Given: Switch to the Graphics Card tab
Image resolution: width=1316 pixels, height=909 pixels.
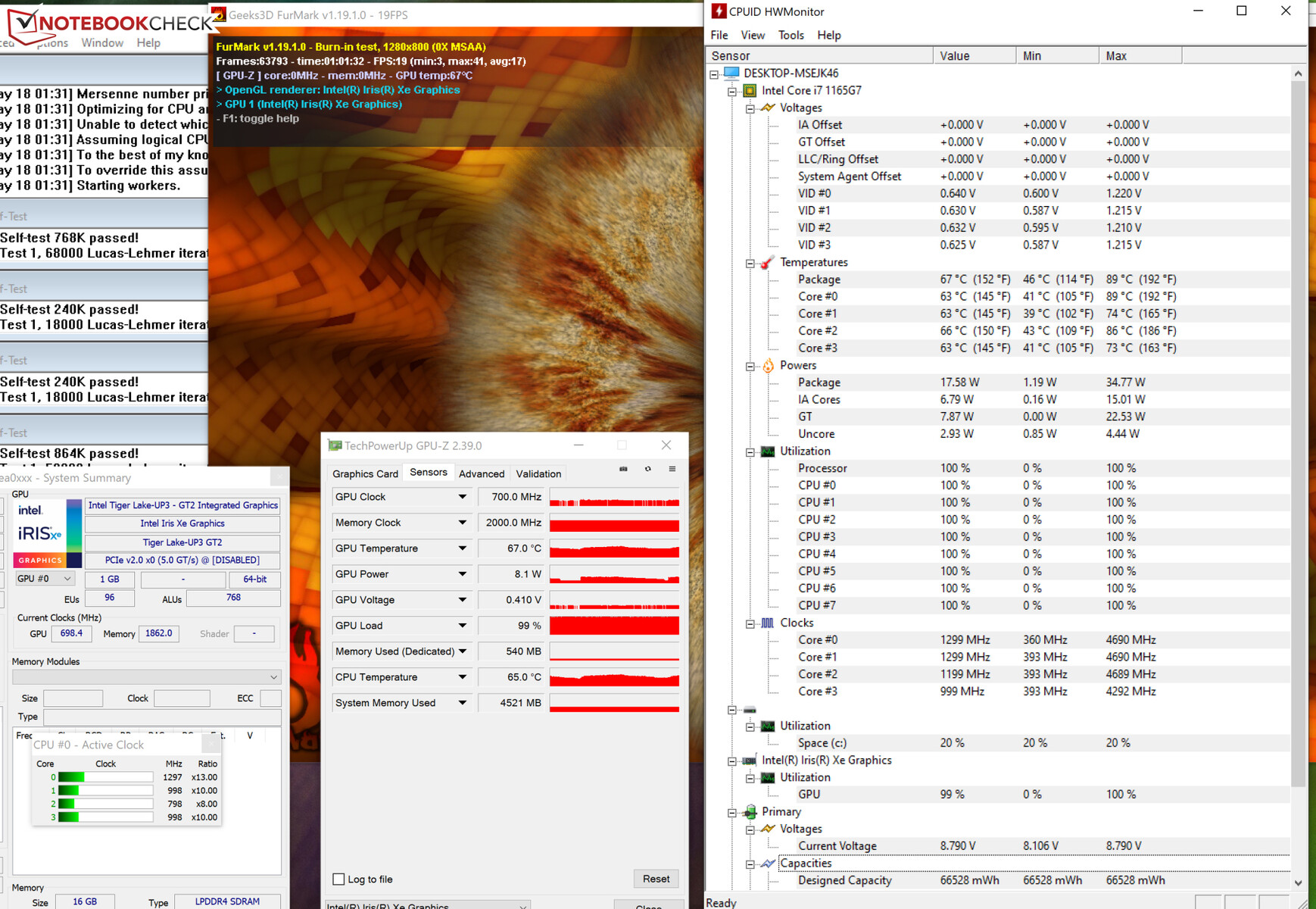Looking at the screenshot, I should (x=365, y=473).
